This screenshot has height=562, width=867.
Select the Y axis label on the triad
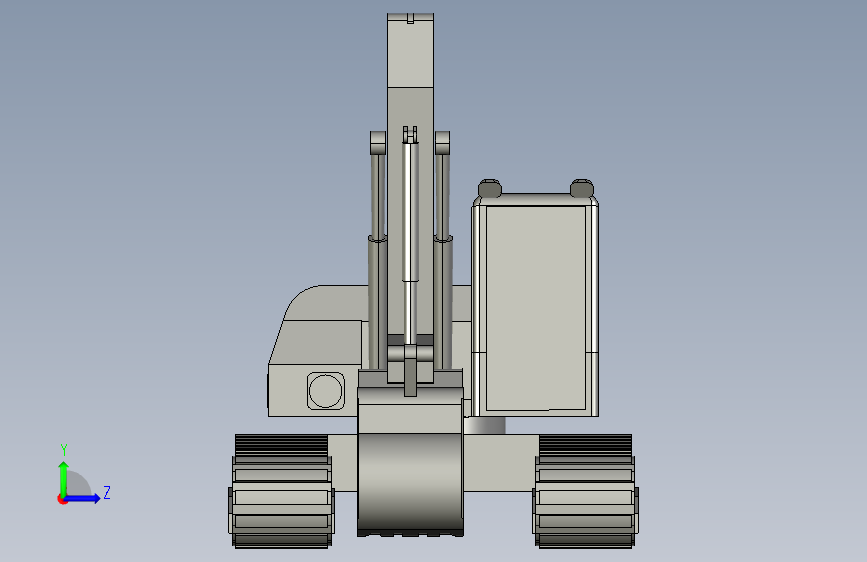click(x=64, y=450)
